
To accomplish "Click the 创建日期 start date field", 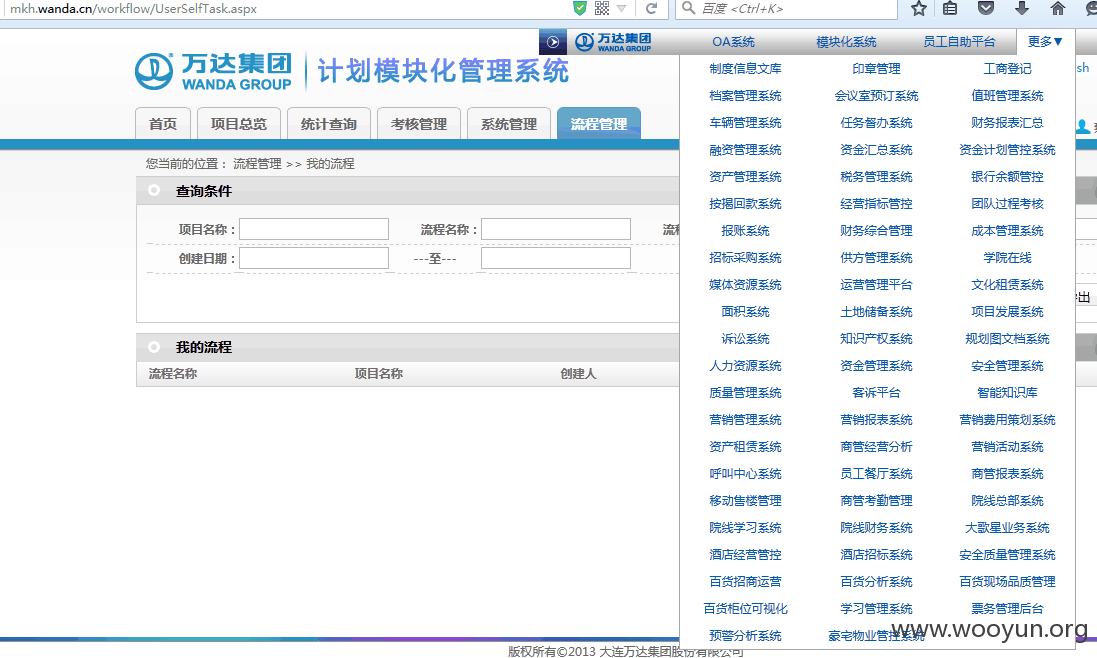I will tap(314, 258).
